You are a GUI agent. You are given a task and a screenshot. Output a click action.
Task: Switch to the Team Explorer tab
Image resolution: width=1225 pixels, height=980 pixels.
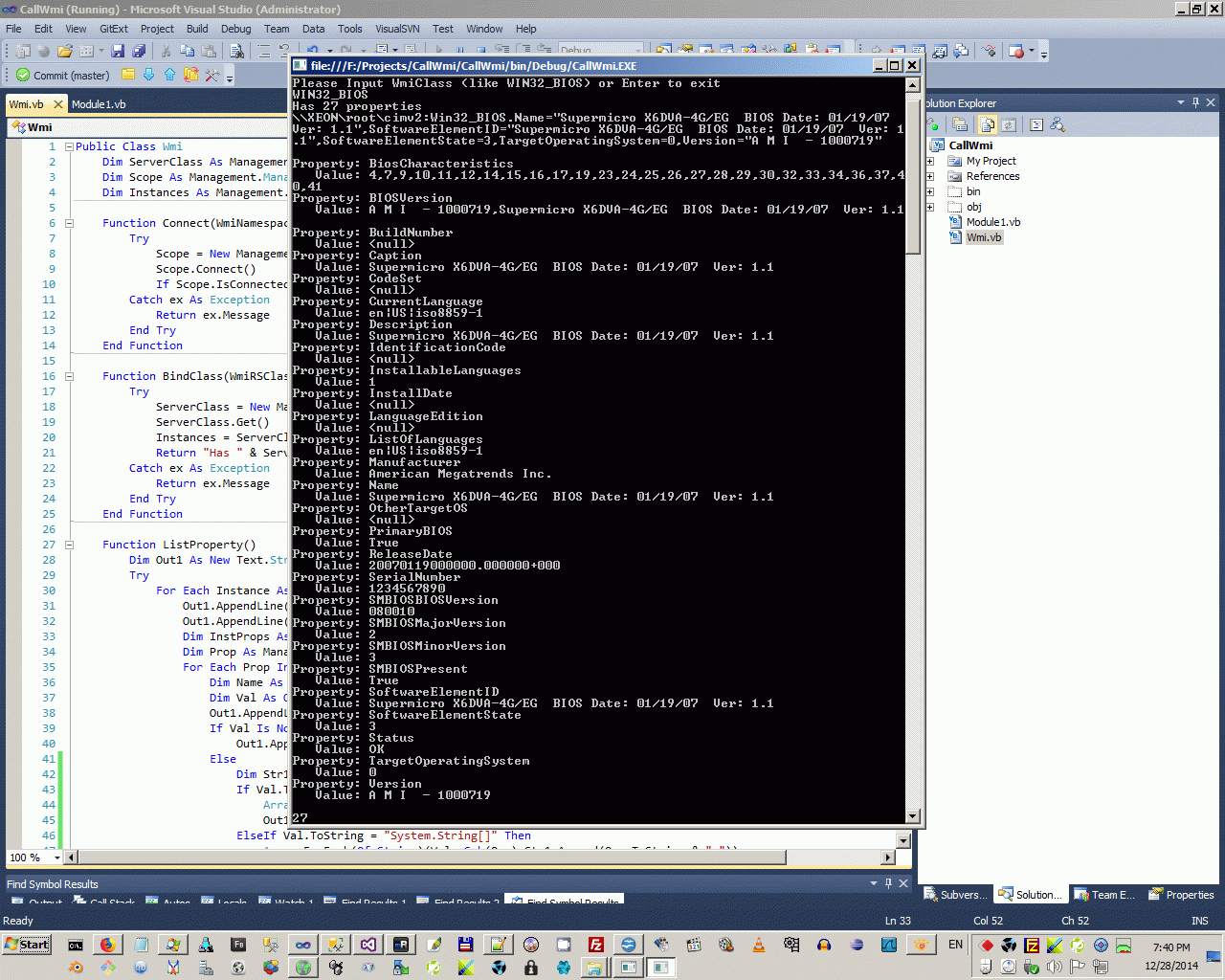pyautogui.click(x=1104, y=895)
